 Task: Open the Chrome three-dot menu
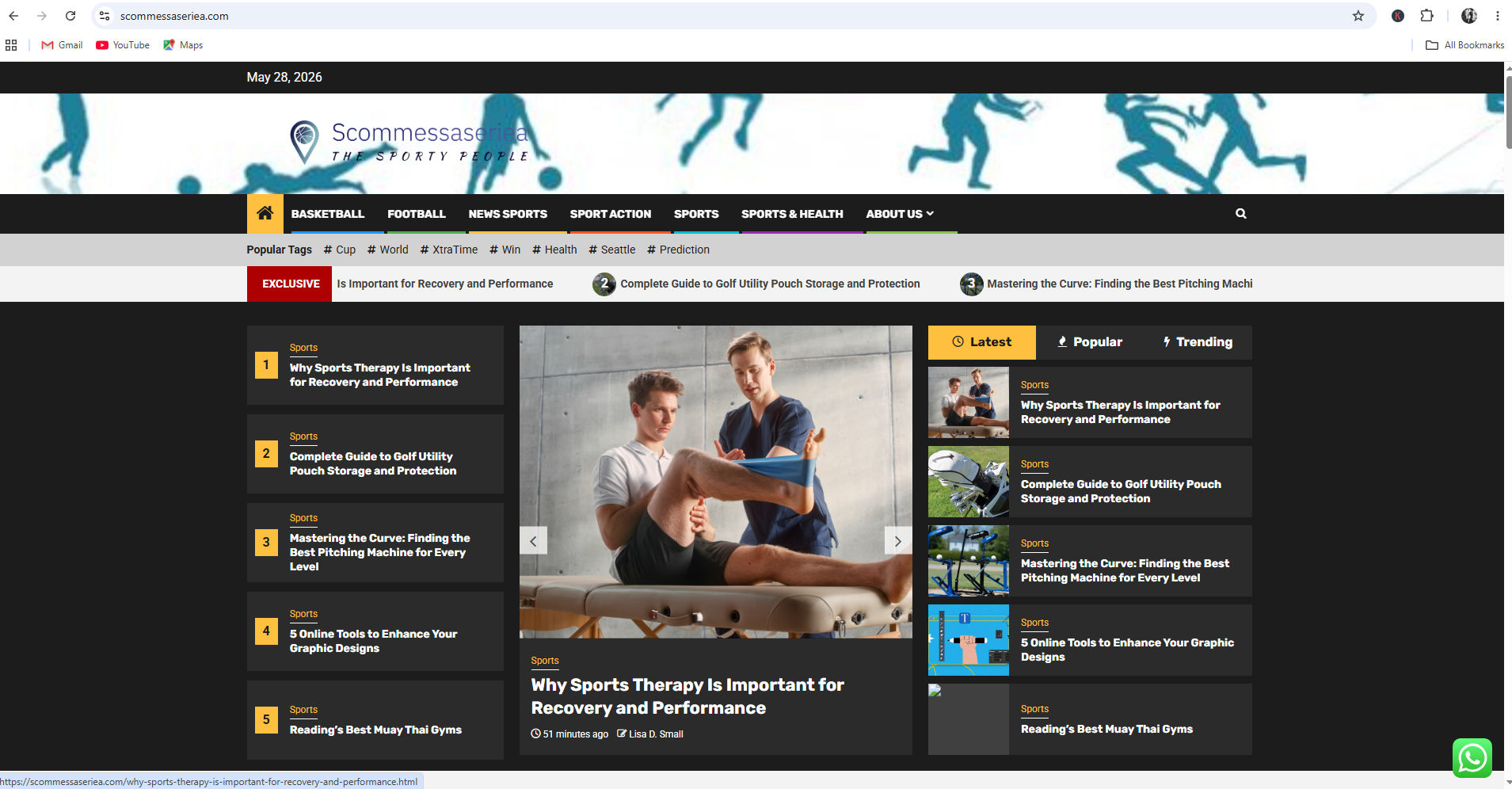[1497, 16]
